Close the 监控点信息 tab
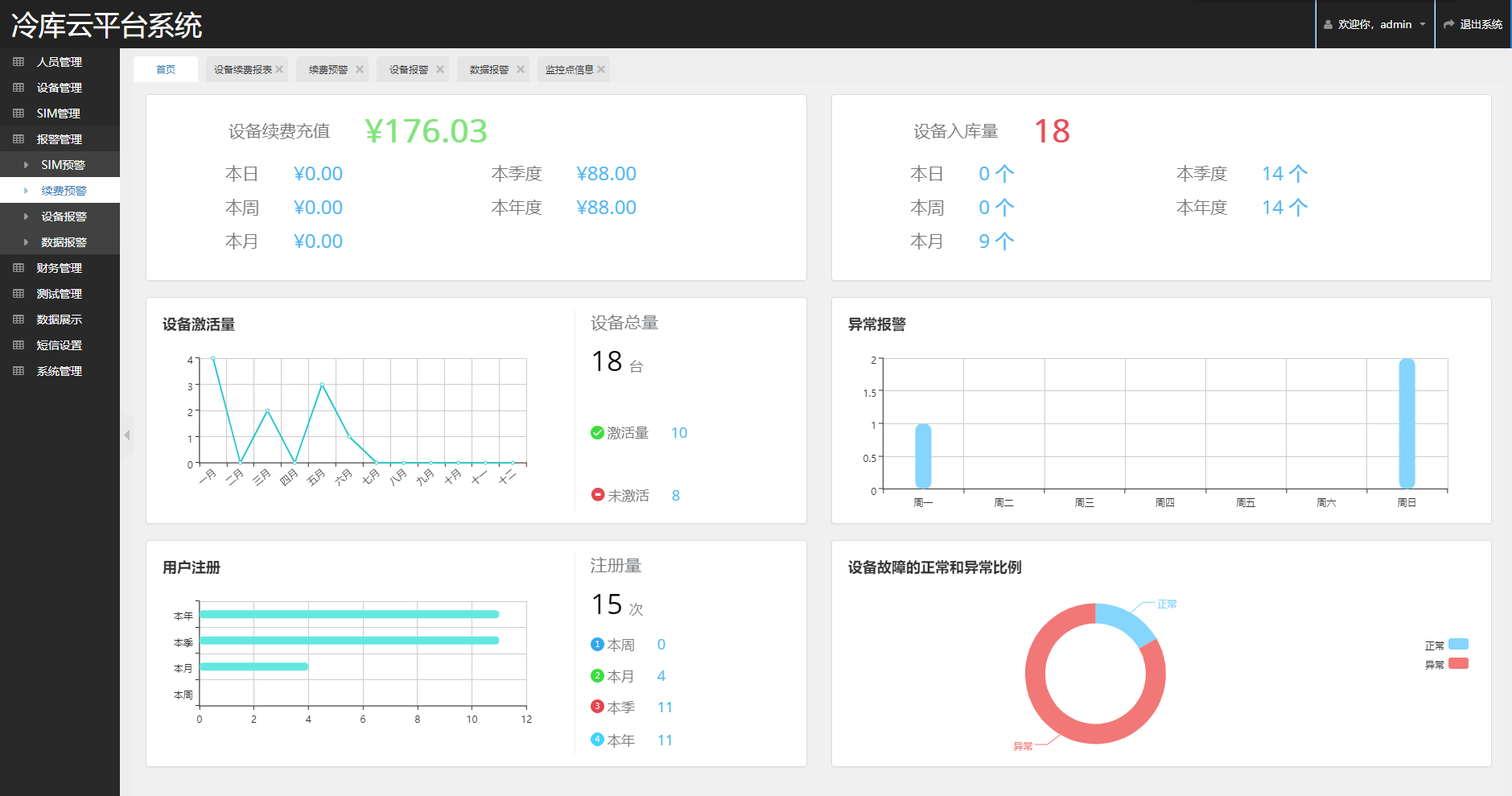This screenshot has width=1512, height=796. [x=601, y=69]
